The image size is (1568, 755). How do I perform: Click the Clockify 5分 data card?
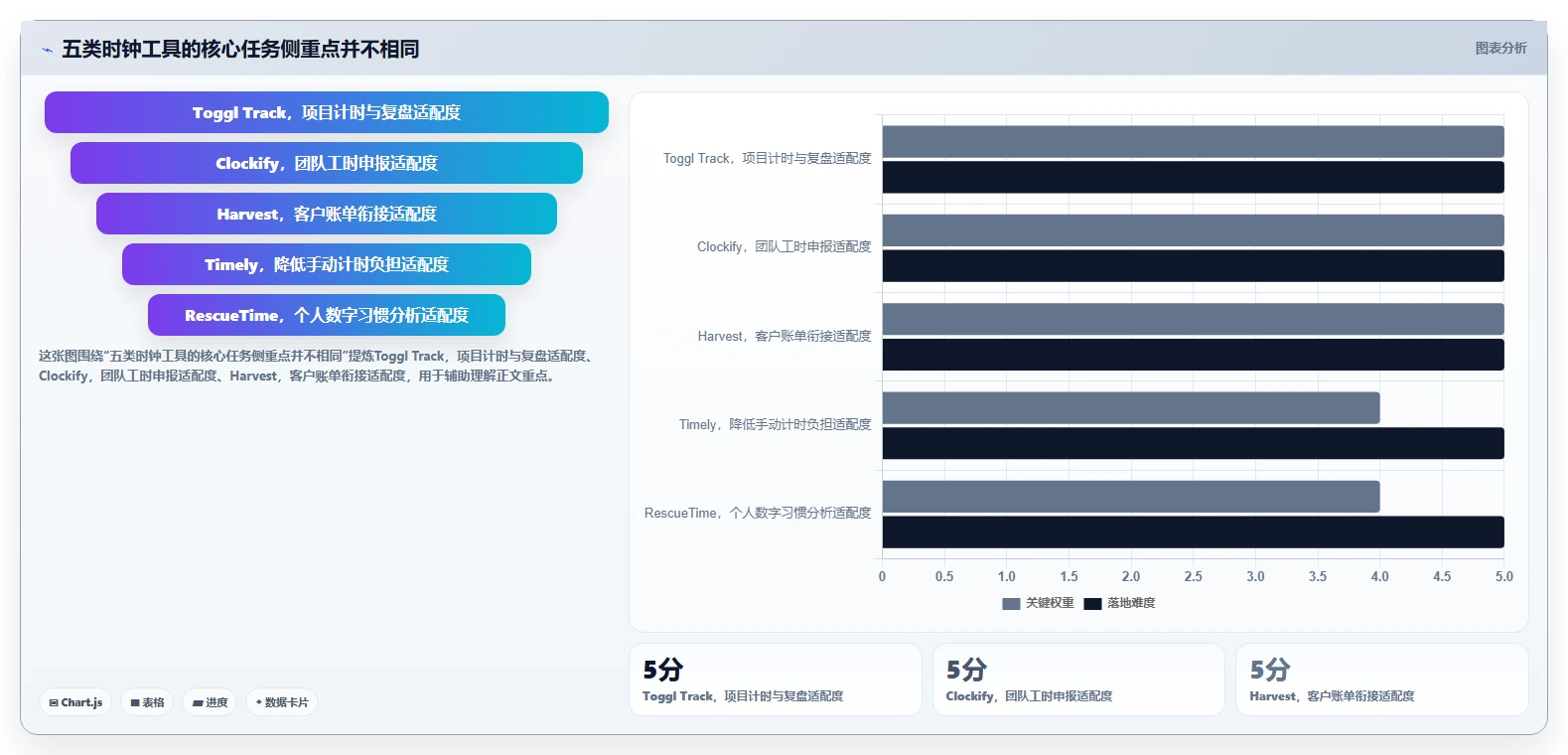tap(1078, 679)
